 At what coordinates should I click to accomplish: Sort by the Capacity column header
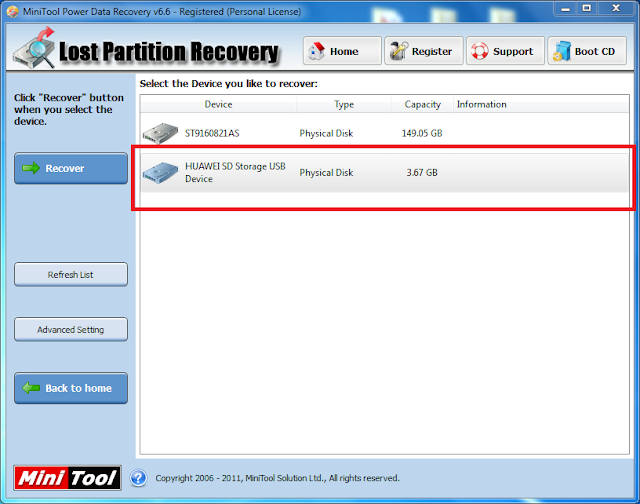[422, 104]
